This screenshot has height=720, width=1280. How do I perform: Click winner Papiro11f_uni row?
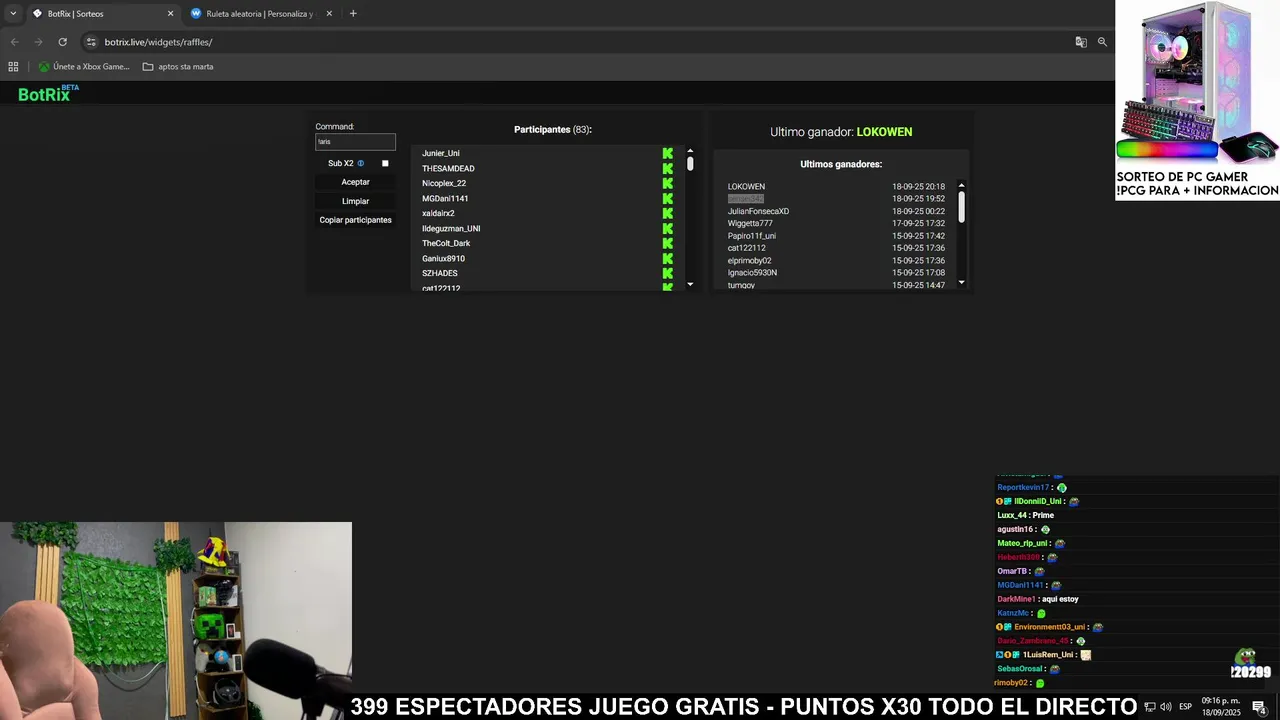(836, 236)
